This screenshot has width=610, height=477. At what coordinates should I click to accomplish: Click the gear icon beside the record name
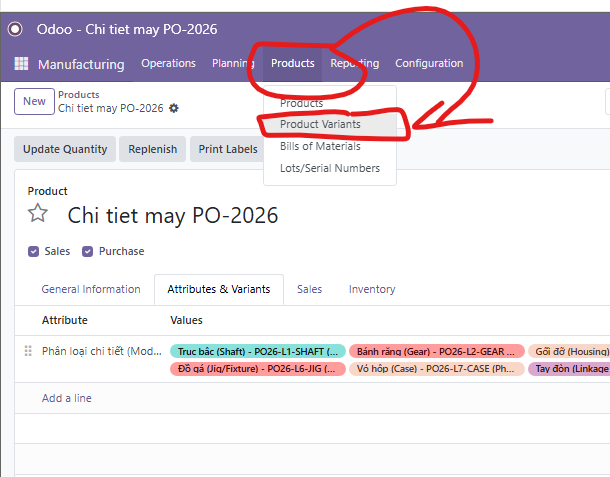(x=174, y=108)
